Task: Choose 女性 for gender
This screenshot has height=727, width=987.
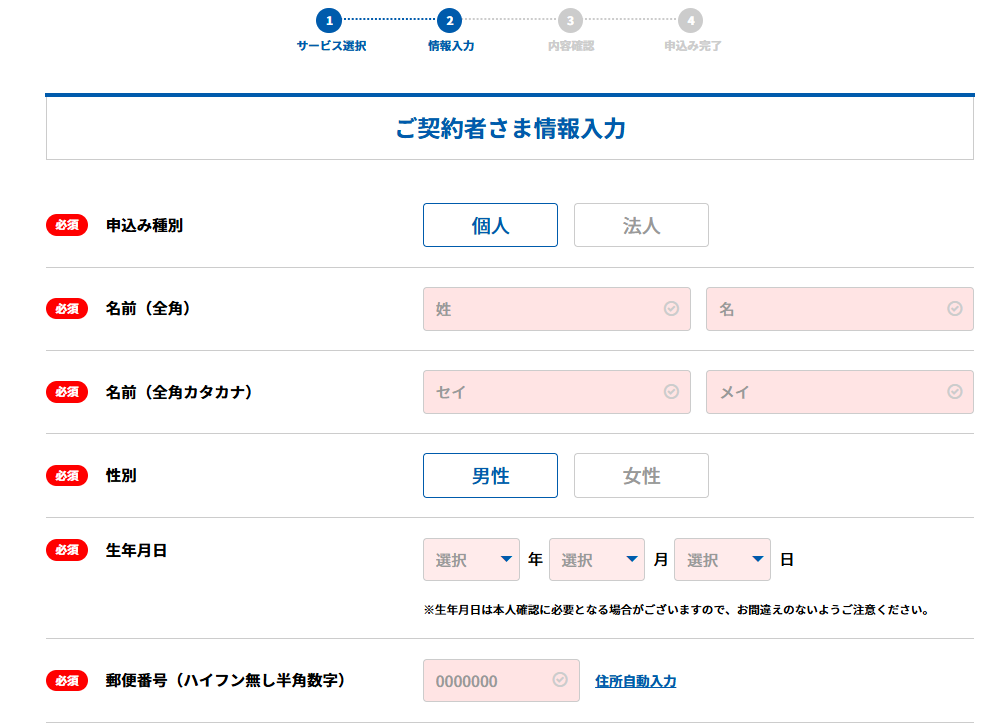Action: [x=641, y=476]
